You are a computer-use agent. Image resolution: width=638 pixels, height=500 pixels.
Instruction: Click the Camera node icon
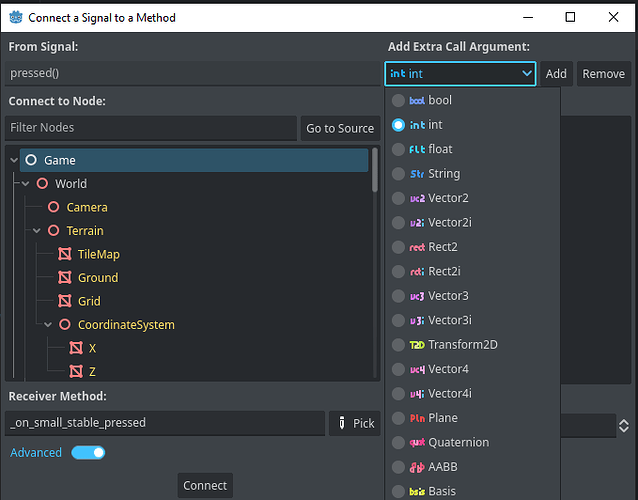(54, 207)
